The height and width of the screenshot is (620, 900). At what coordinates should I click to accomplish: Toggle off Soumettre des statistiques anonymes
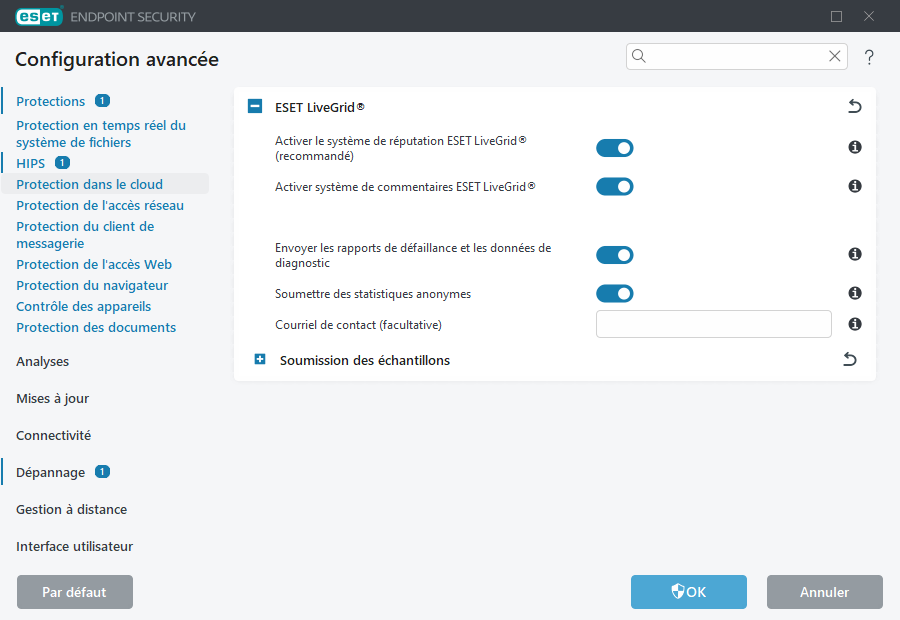click(x=614, y=293)
